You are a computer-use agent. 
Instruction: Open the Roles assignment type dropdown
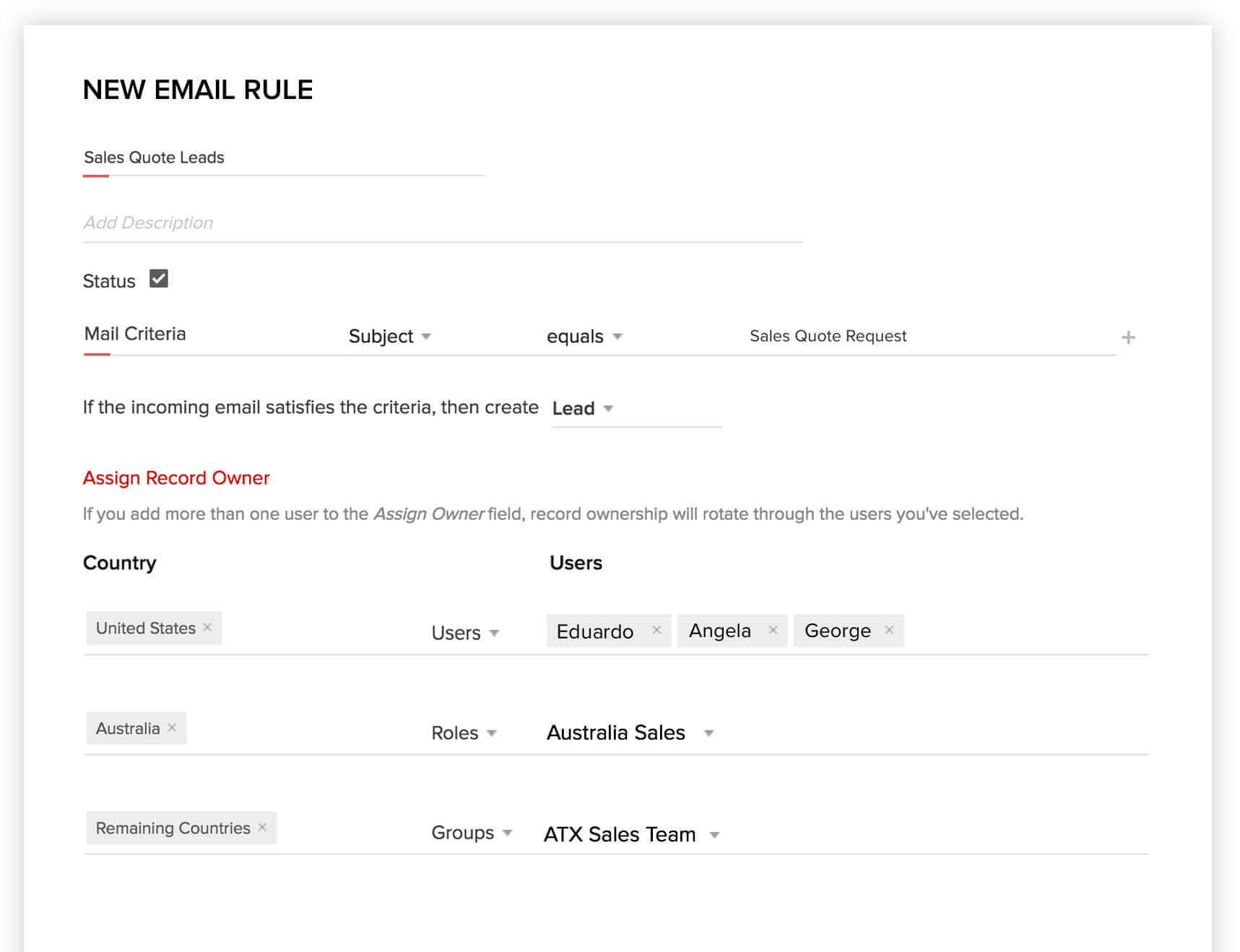tap(464, 733)
